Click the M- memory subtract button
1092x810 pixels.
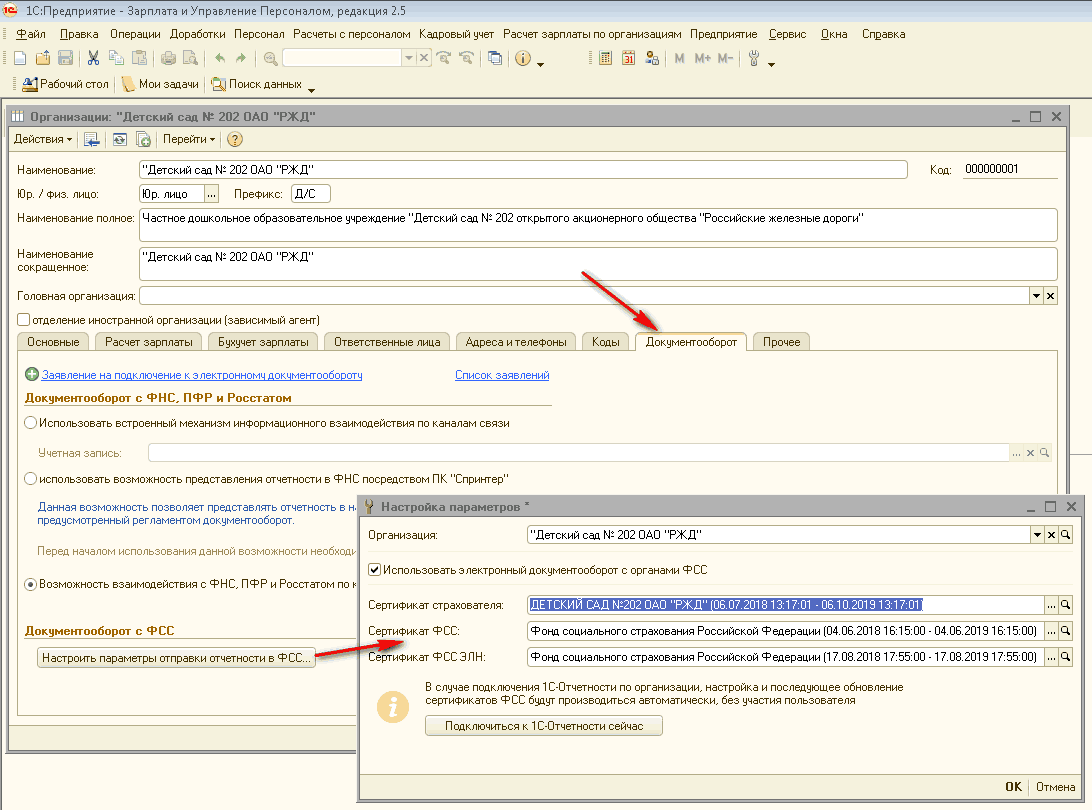725,59
